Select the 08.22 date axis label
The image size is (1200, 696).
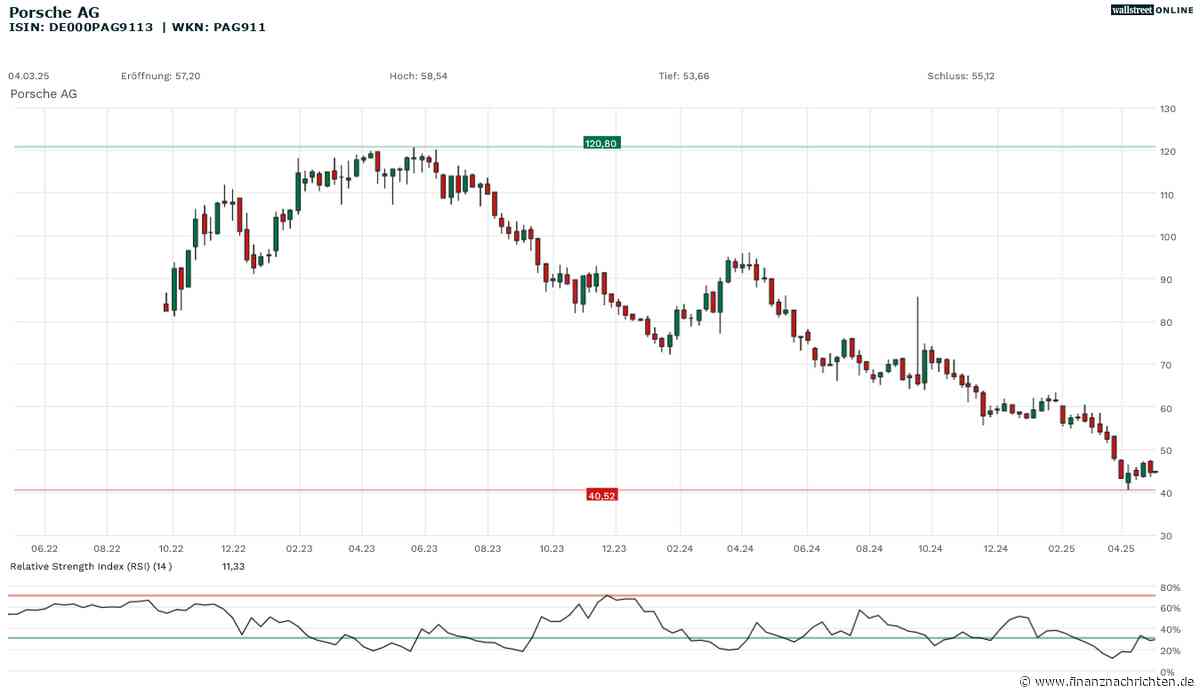(107, 548)
